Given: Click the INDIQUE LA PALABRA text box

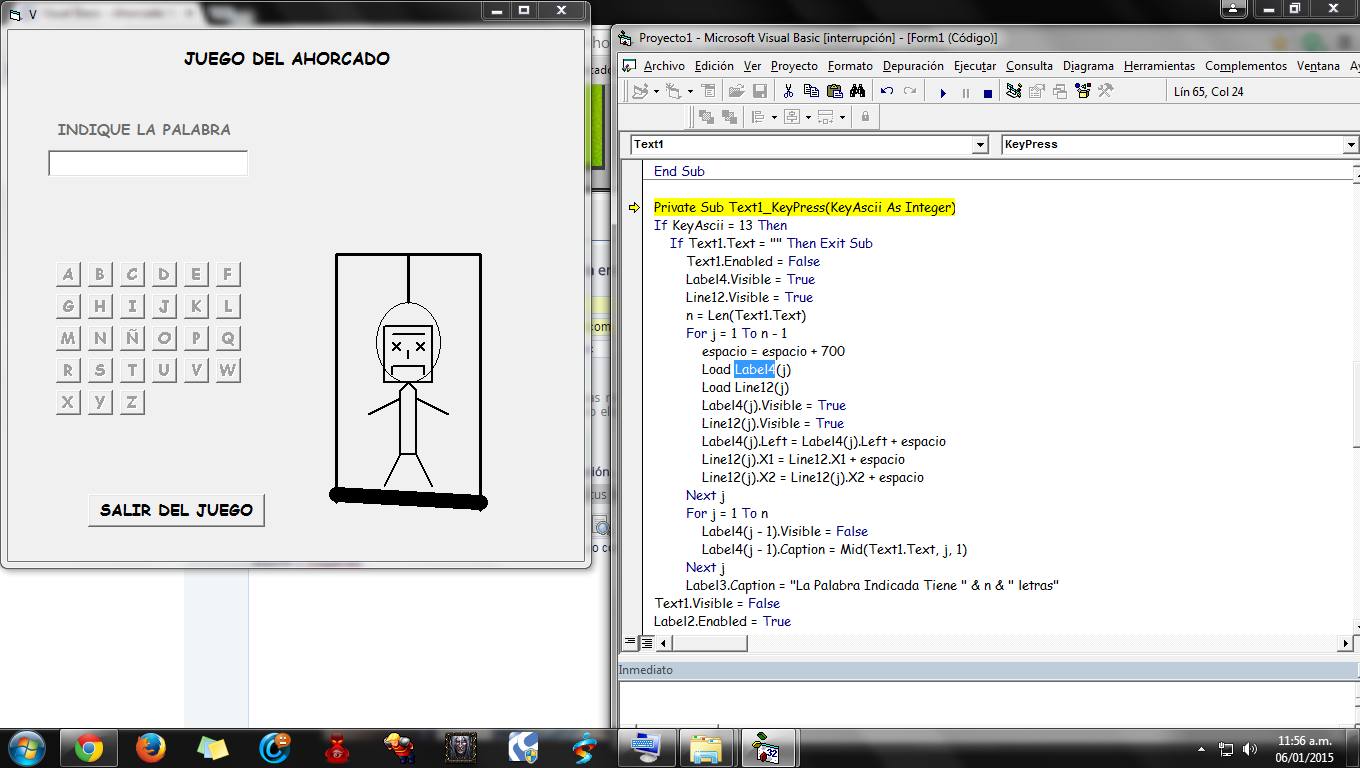Looking at the screenshot, I should (148, 163).
